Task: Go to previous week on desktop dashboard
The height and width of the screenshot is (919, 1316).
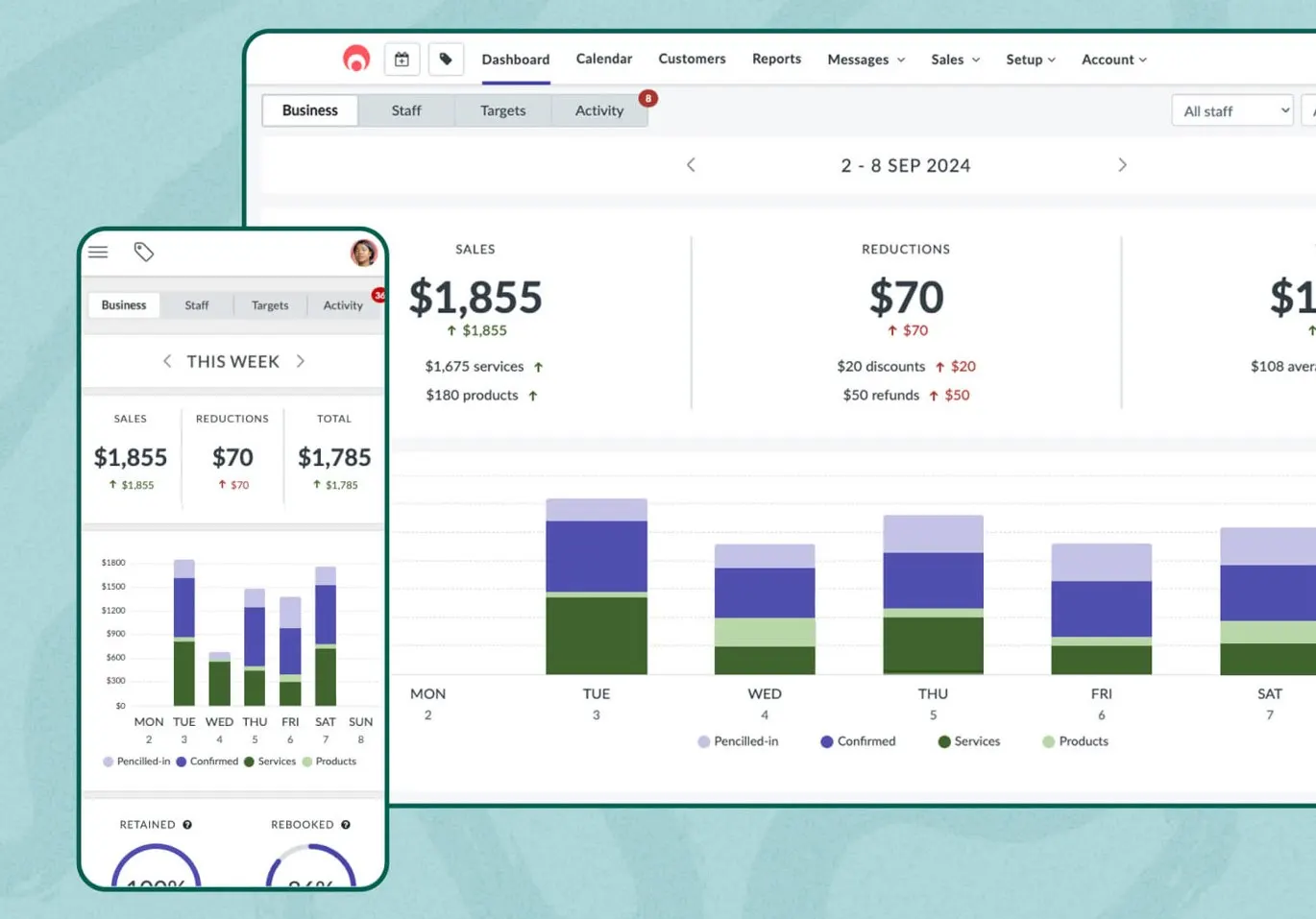Action: pos(691,165)
